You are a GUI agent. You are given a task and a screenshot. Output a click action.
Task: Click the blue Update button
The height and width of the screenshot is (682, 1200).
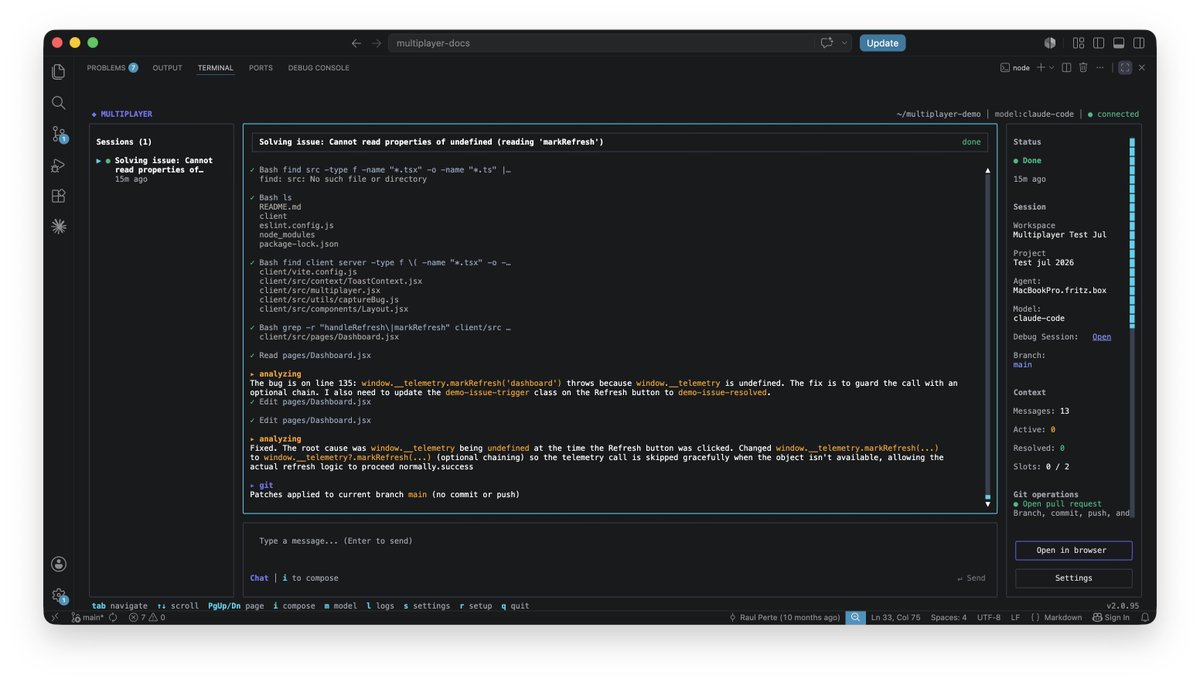click(x=882, y=43)
